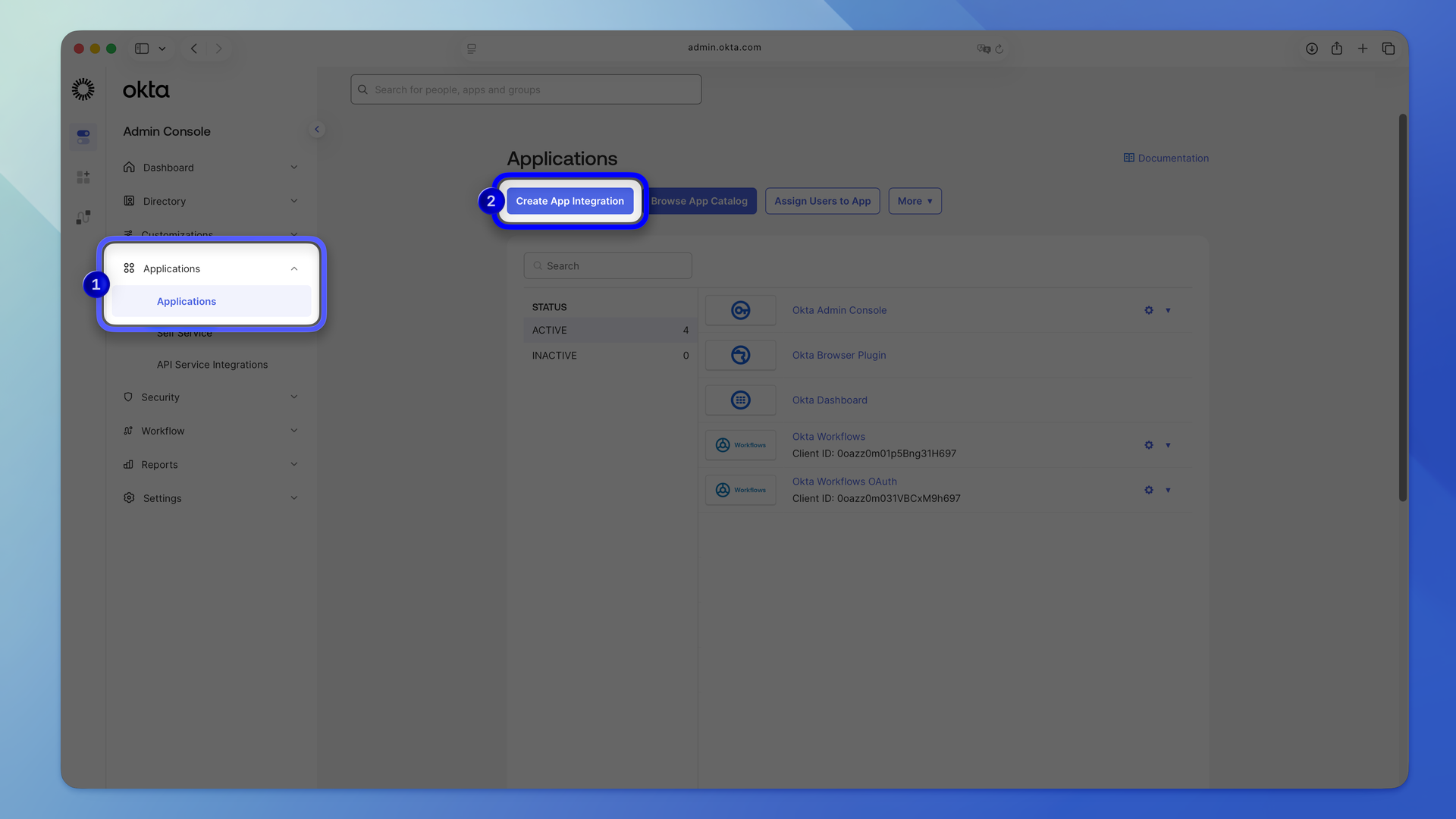Click Create App Integration button
This screenshot has width=1456, height=819.
pyautogui.click(x=570, y=201)
